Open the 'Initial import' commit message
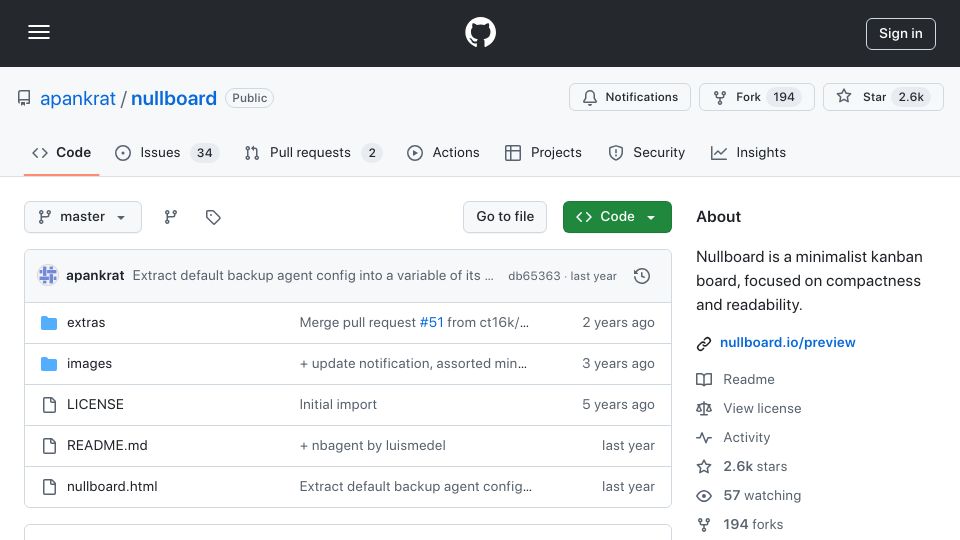This screenshot has width=960, height=540. pyautogui.click(x=338, y=405)
